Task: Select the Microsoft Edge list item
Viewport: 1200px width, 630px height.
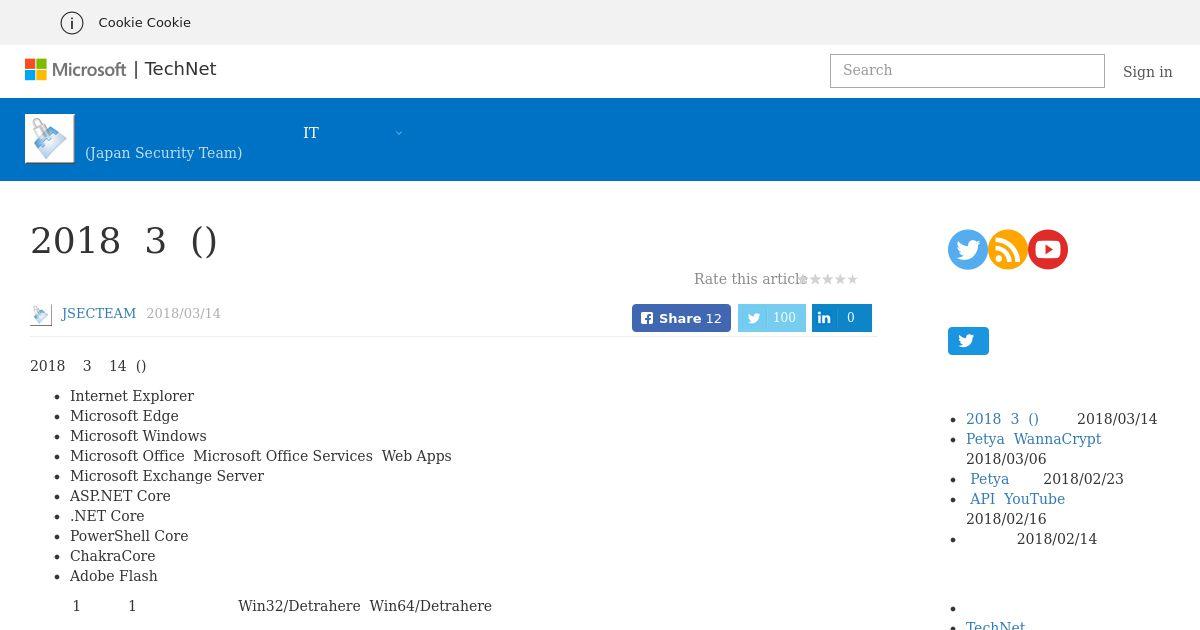Action: pos(124,416)
